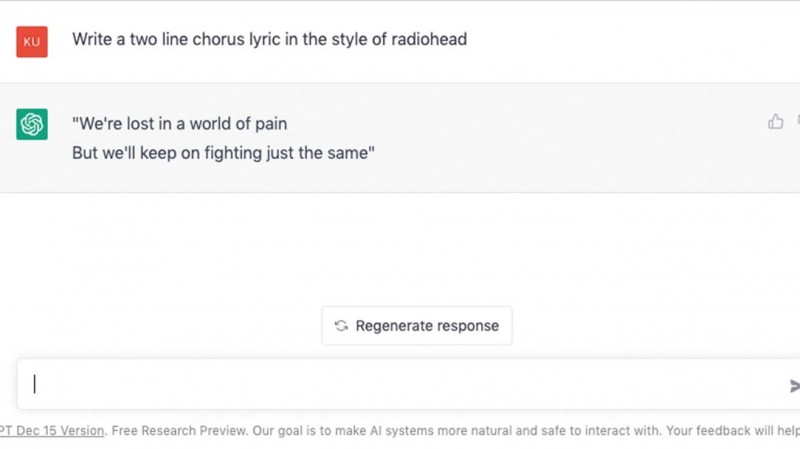
Task: Click the red KU user avatar
Action: [x=32, y=42]
